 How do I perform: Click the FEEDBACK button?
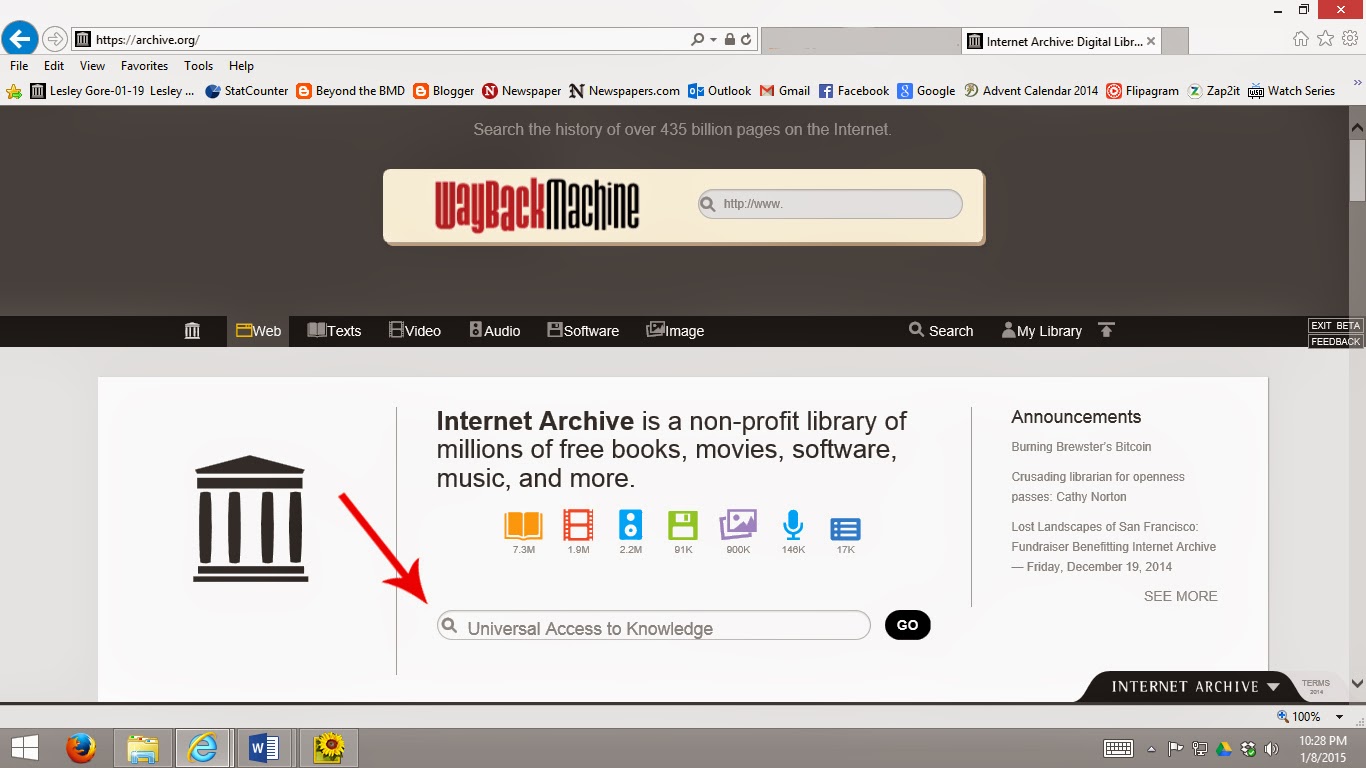click(1335, 341)
